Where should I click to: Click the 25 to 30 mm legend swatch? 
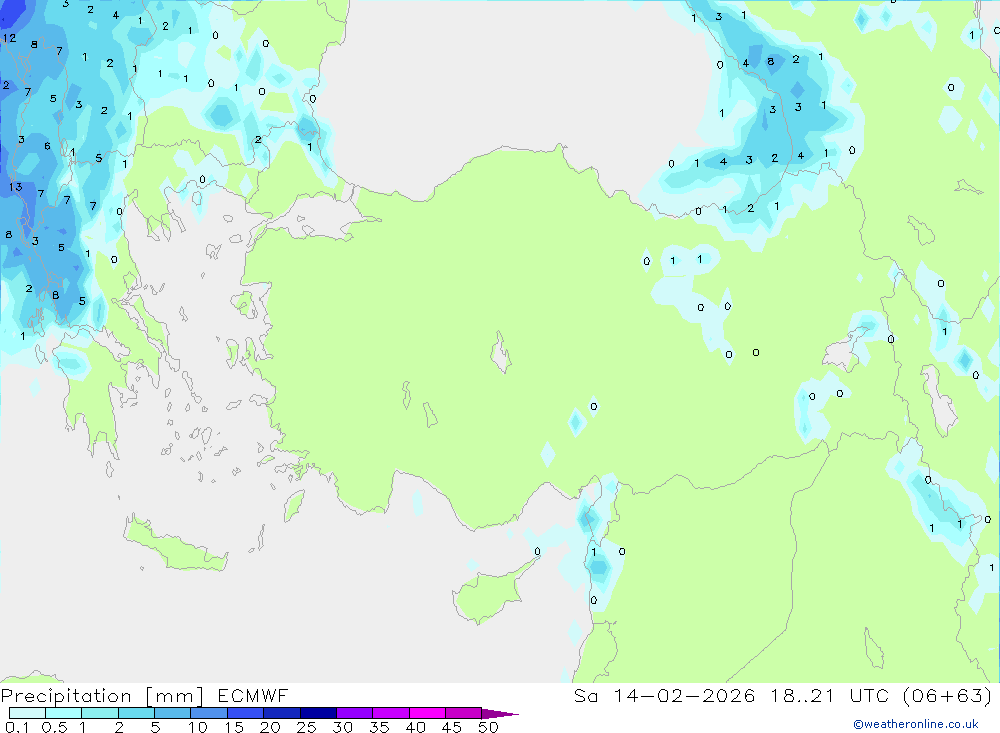click(318, 713)
